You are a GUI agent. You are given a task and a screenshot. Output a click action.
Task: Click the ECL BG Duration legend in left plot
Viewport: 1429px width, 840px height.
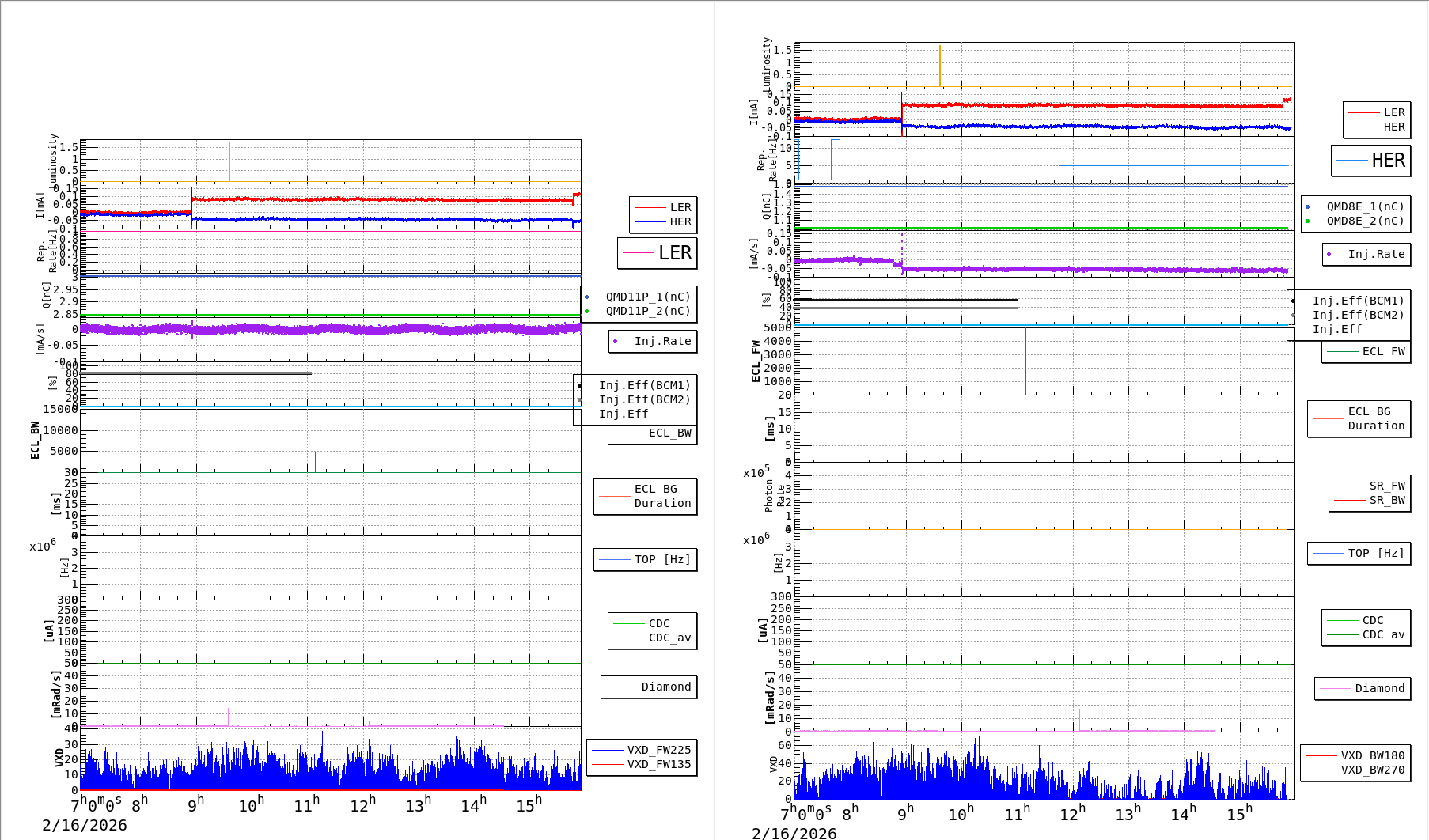[x=646, y=497]
